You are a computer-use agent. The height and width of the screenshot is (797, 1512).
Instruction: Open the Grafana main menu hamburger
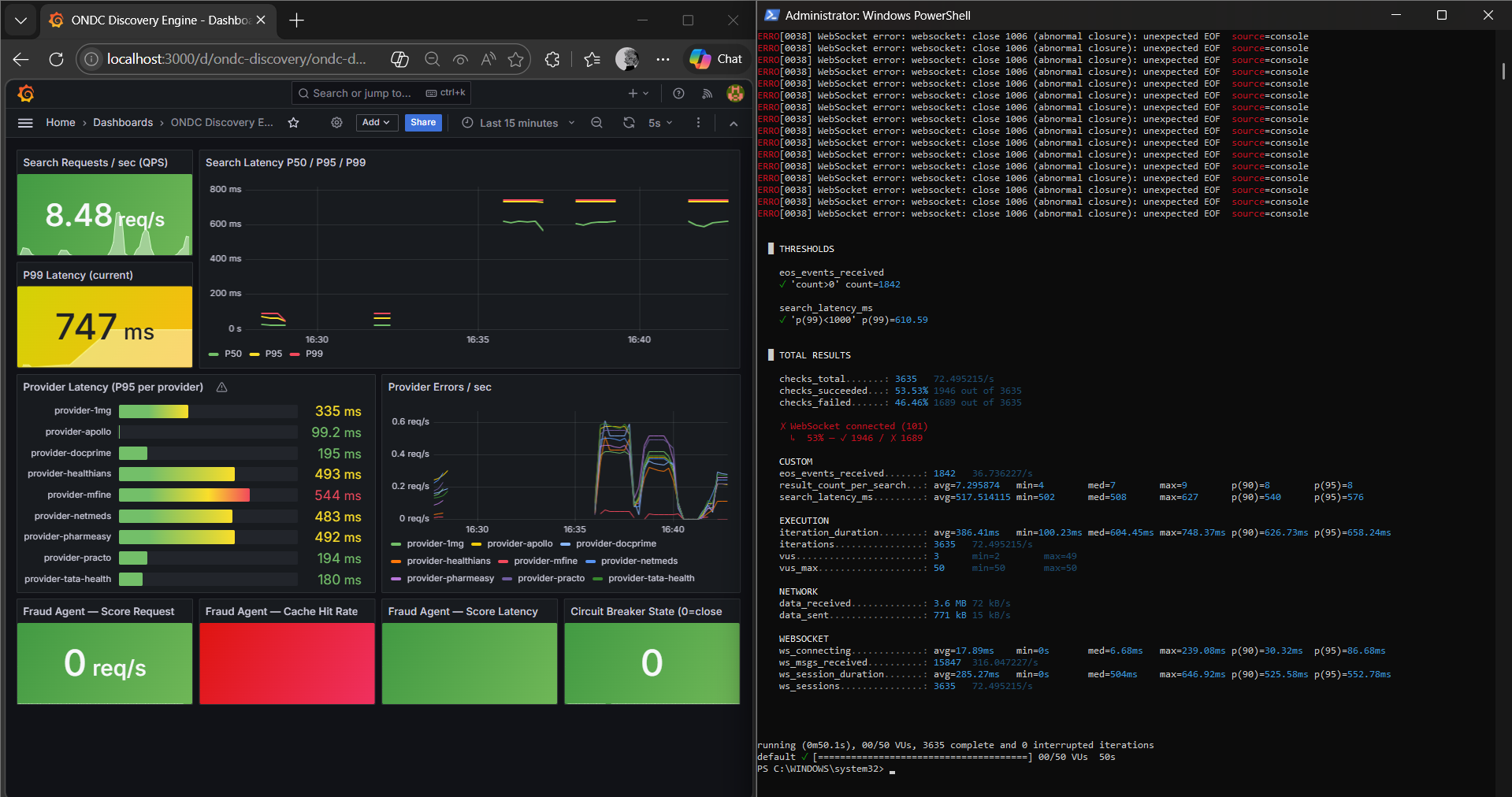(x=25, y=123)
